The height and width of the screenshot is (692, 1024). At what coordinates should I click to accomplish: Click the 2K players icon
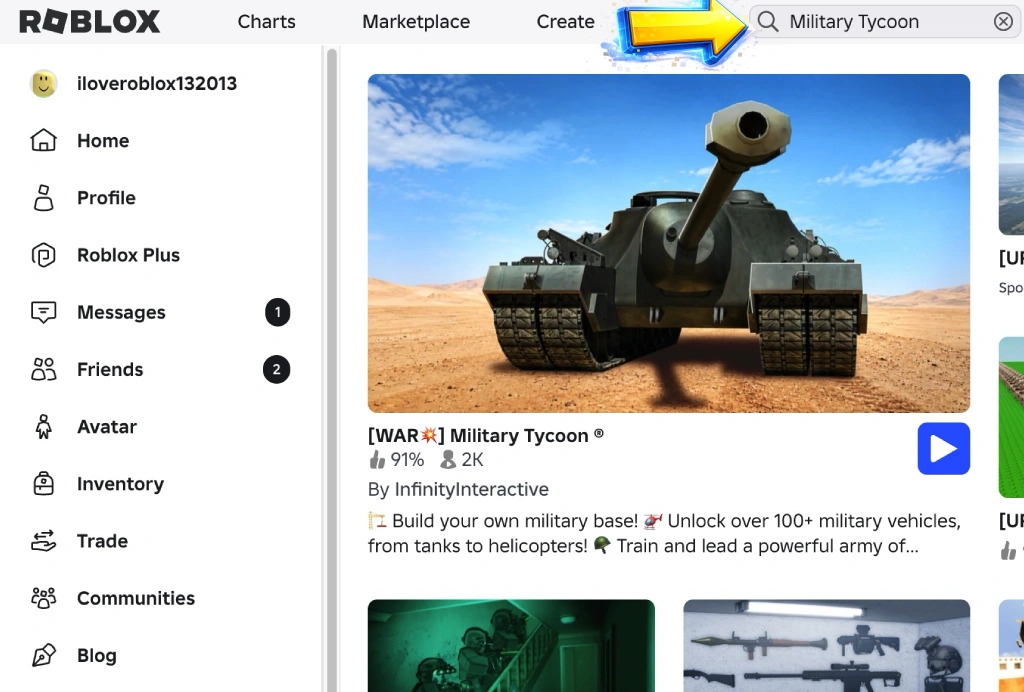[448, 460]
